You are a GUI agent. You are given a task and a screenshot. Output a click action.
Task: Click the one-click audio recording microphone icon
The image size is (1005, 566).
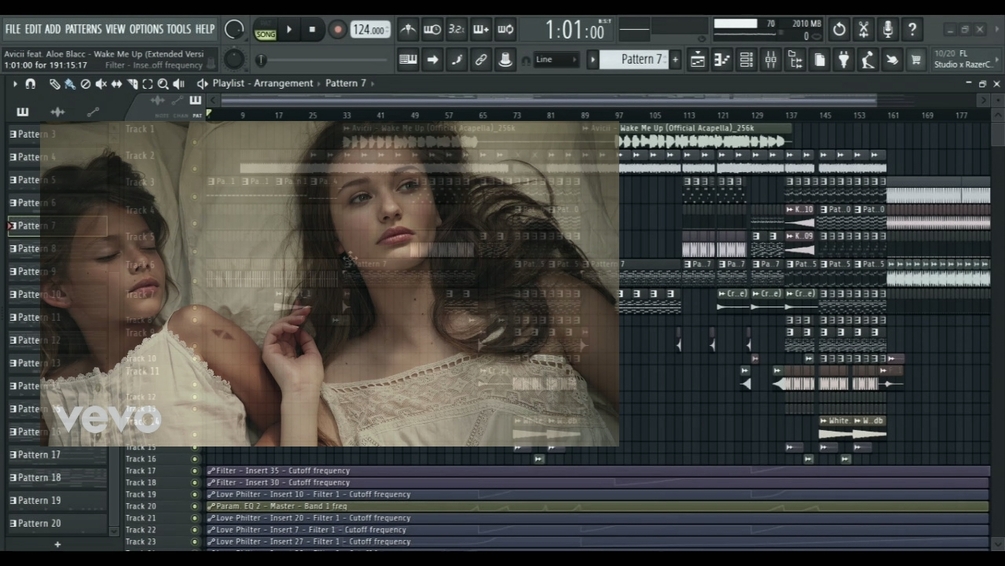pos(888,29)
